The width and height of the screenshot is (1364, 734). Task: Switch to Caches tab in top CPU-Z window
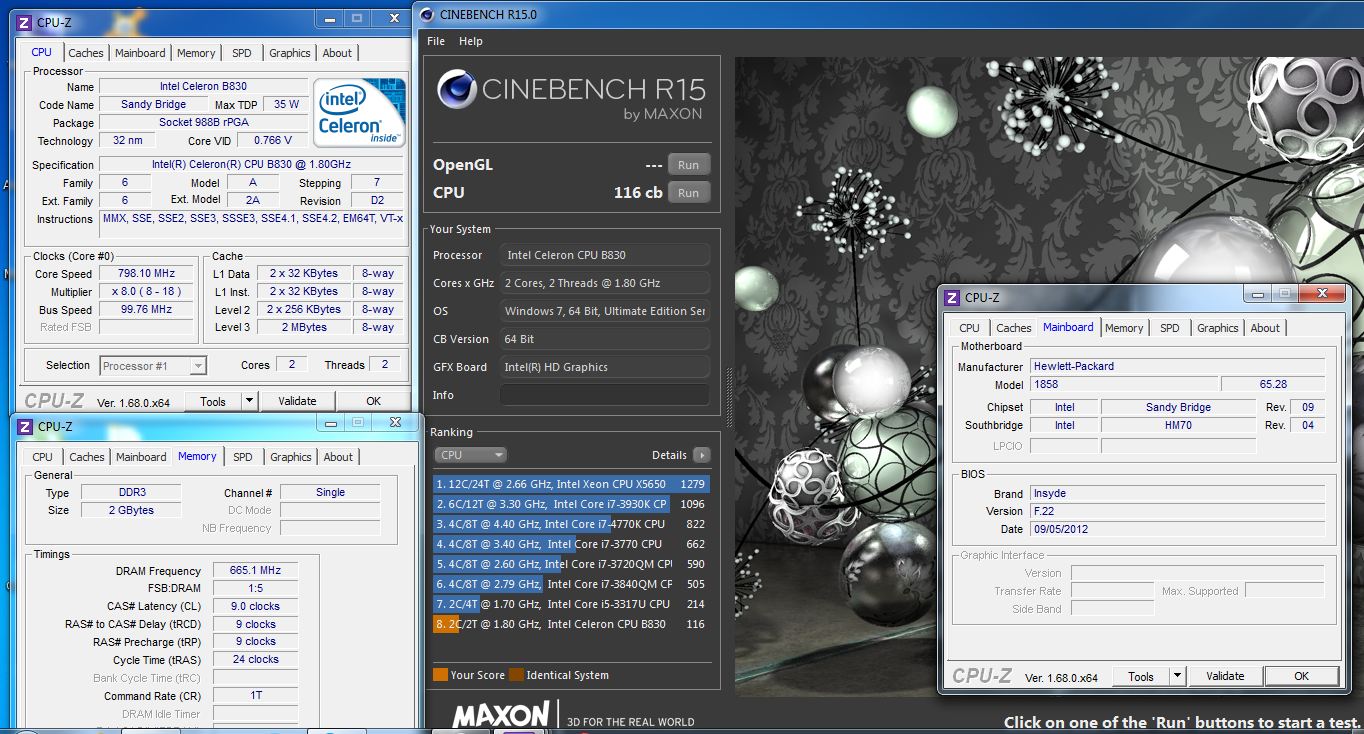(x=86, y=53)
